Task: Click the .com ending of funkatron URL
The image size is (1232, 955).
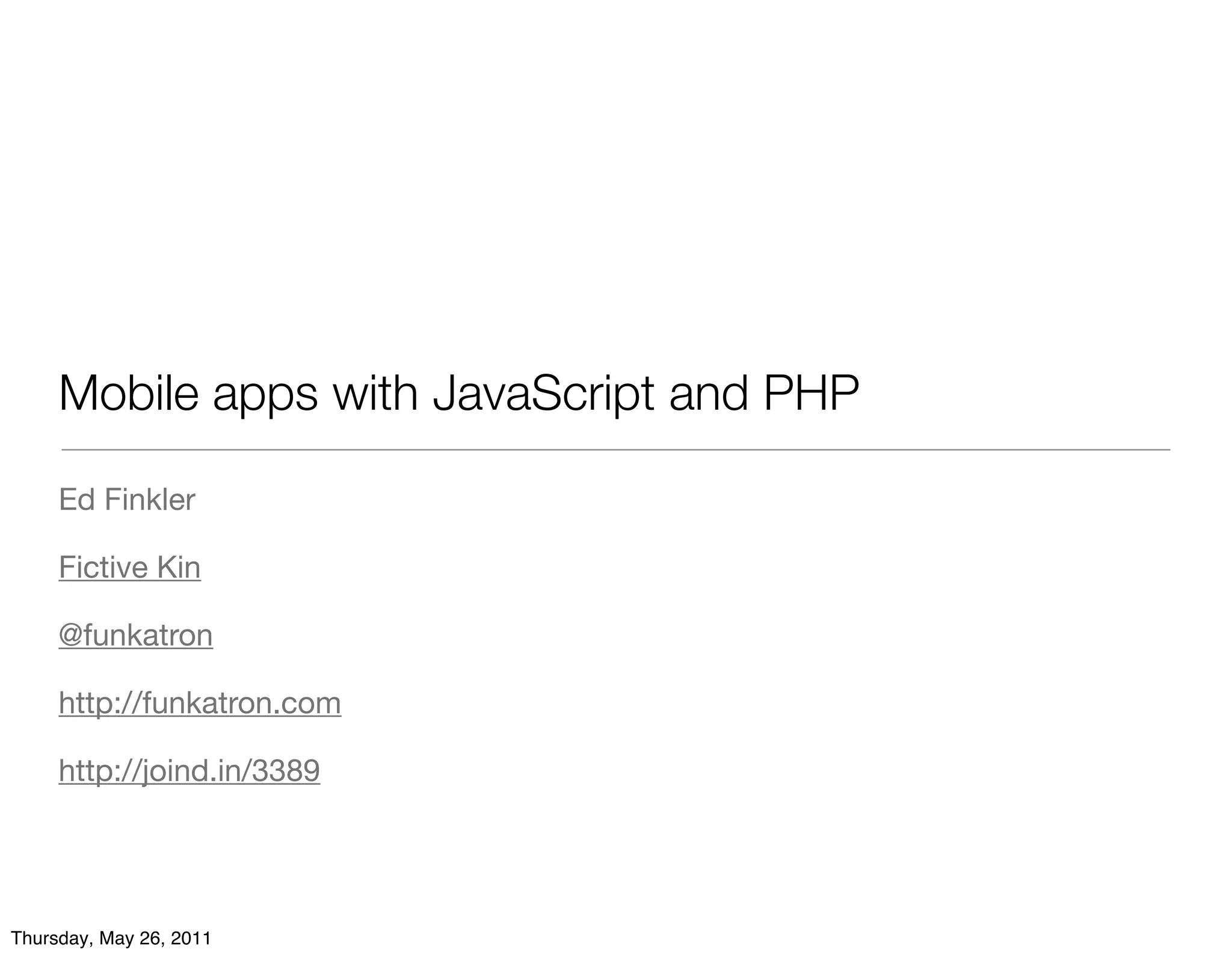Action: point(307,703)
